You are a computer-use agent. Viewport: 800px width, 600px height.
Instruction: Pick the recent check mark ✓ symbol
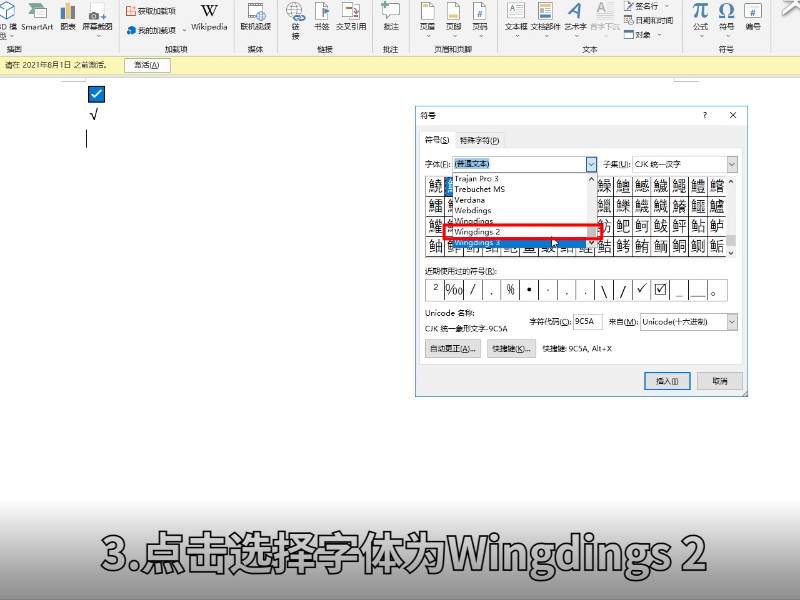[642, 290]
